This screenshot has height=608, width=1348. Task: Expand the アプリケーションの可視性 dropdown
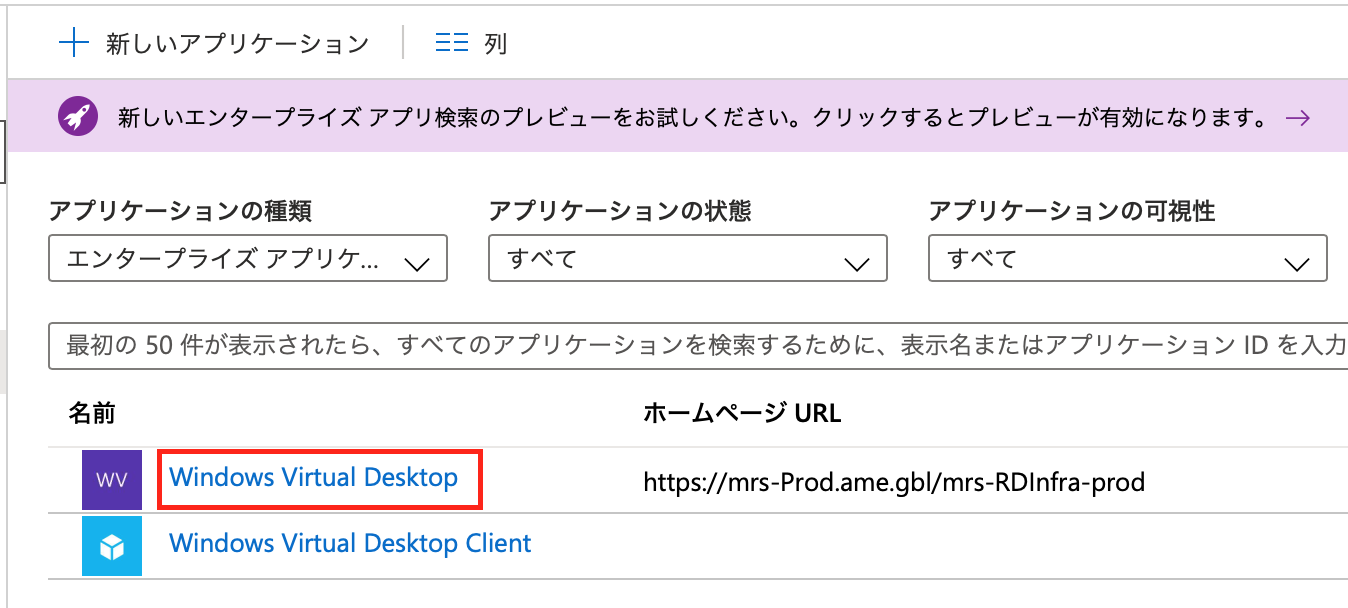pos(1128,258)
